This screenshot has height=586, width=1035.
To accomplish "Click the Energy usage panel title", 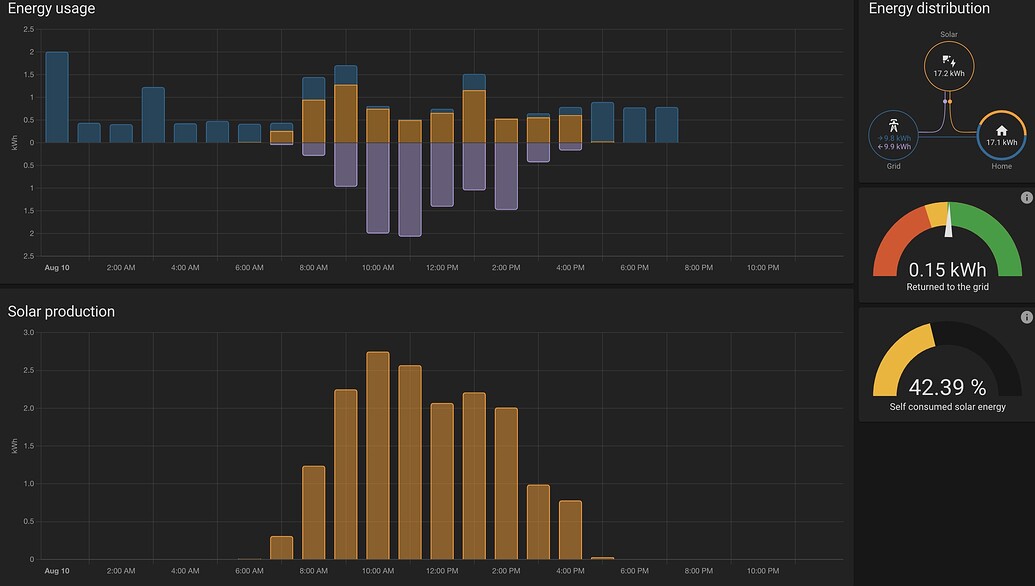I will 48,9.
